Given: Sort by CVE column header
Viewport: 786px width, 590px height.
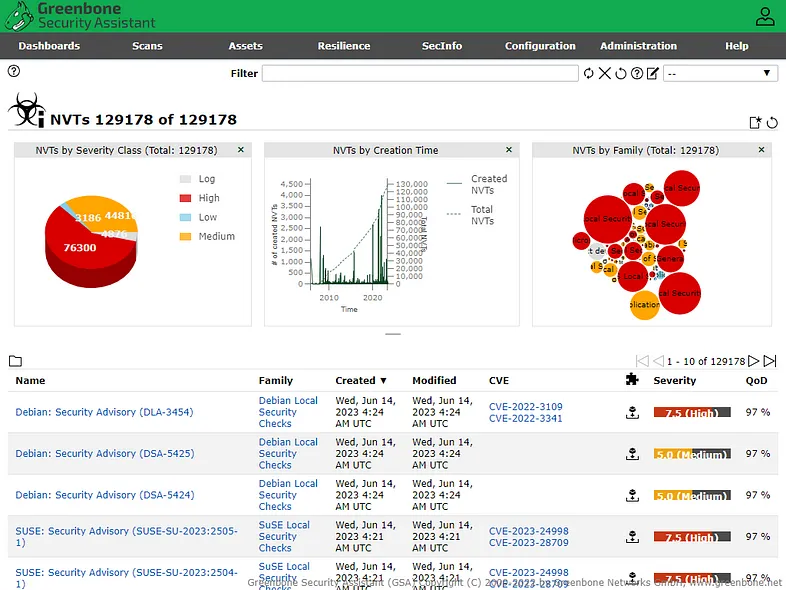Looking at the screenshot, I should pyautogui.click(x=499, y=380).
